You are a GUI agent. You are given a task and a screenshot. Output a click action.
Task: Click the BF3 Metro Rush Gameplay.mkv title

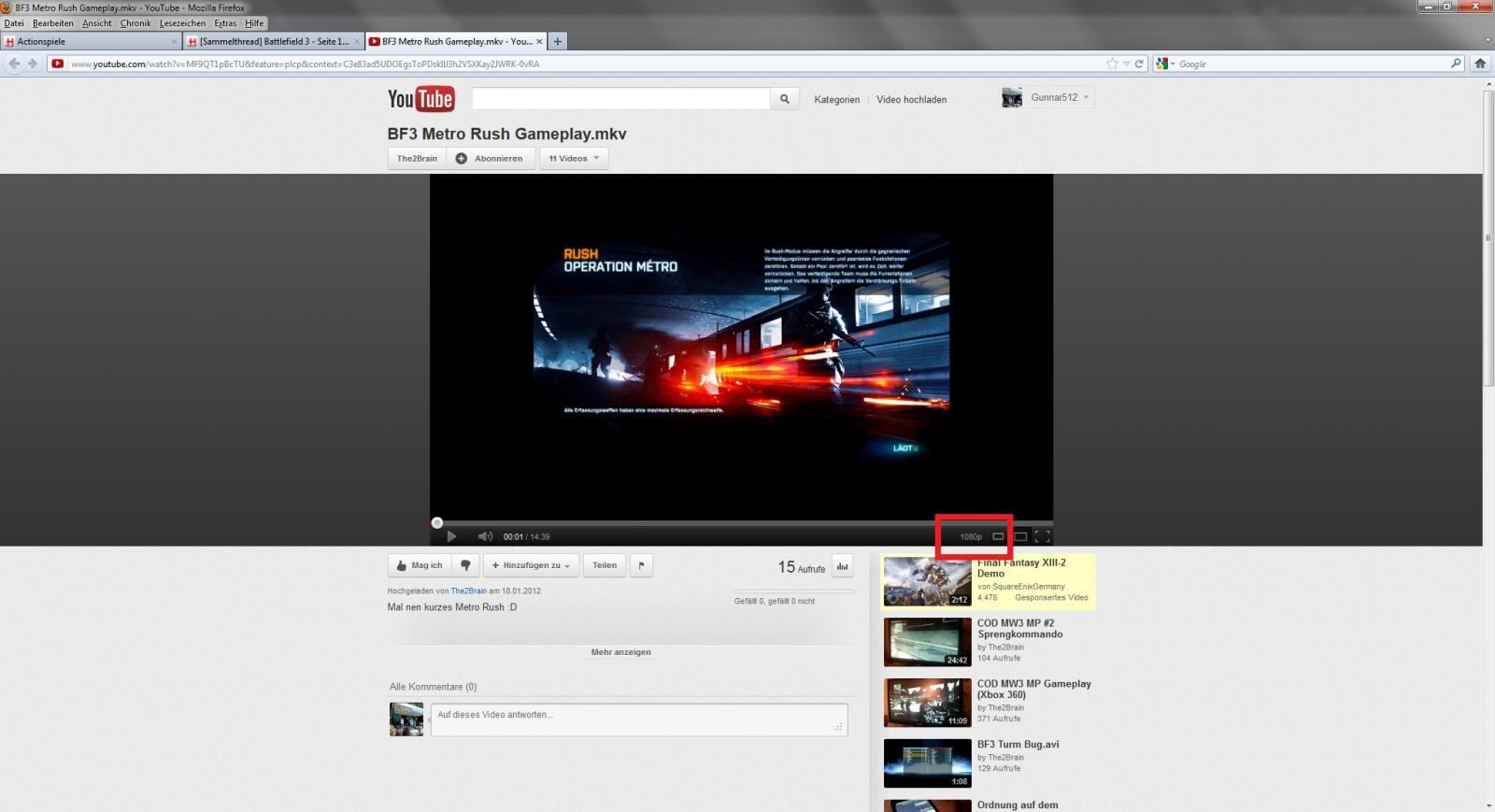tap(507, 134)
